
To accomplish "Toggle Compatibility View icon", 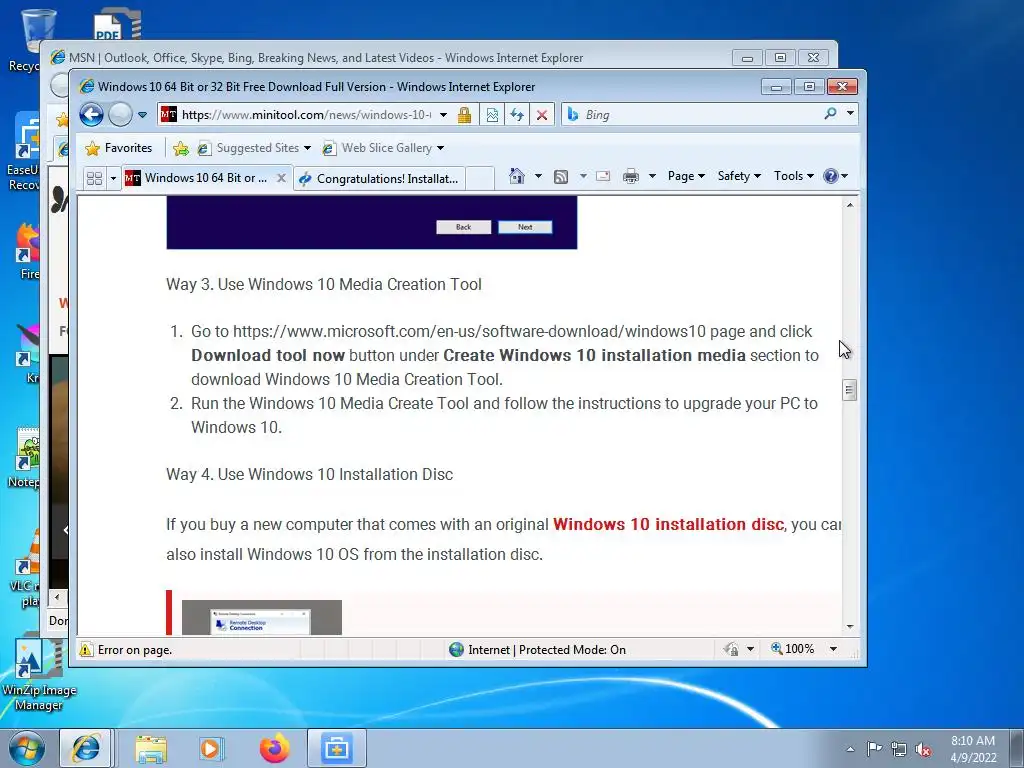I will 492,115.
